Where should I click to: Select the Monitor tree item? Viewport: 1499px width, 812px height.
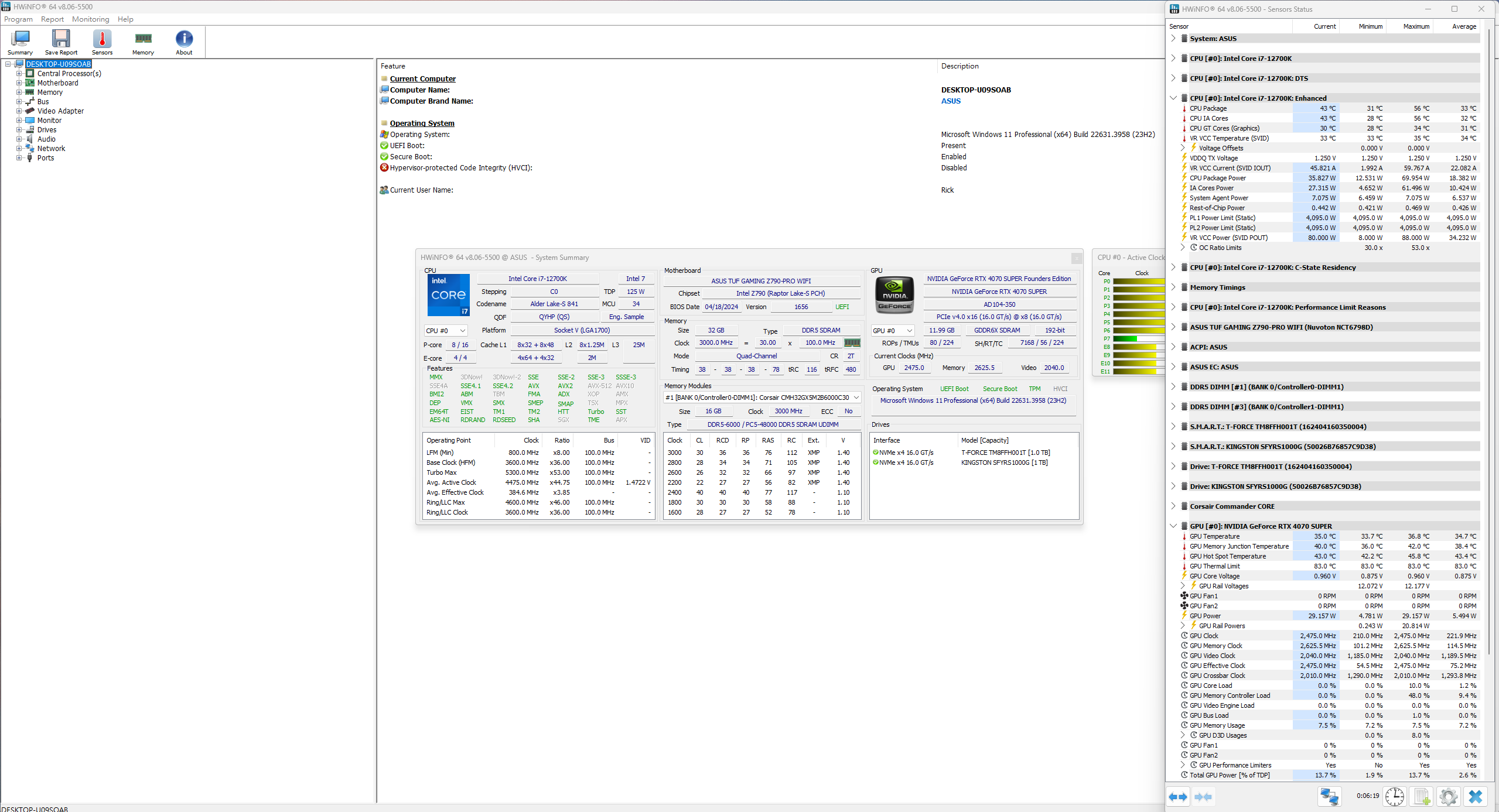tap(49, 121)
